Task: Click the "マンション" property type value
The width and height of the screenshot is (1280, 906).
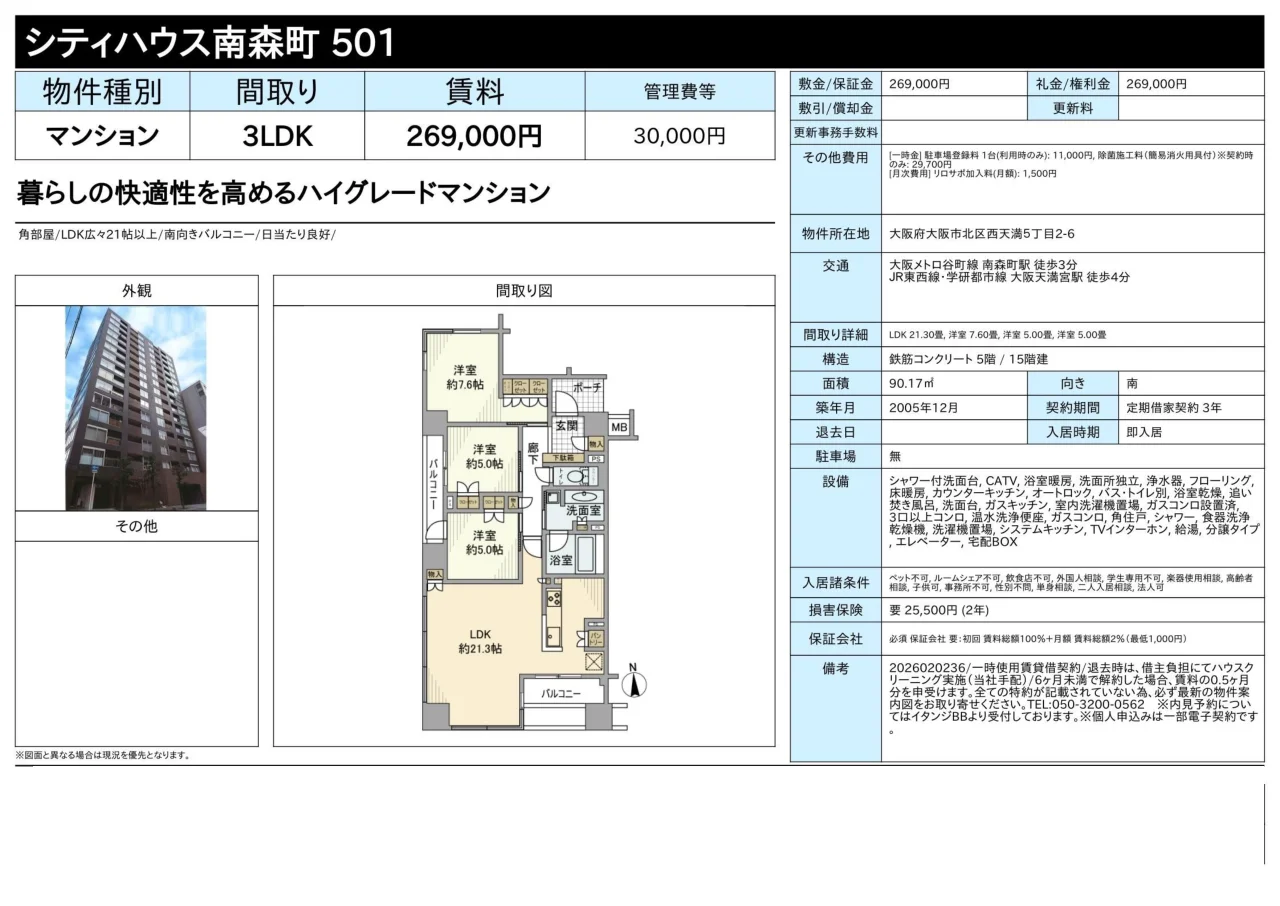Action: 102,135
